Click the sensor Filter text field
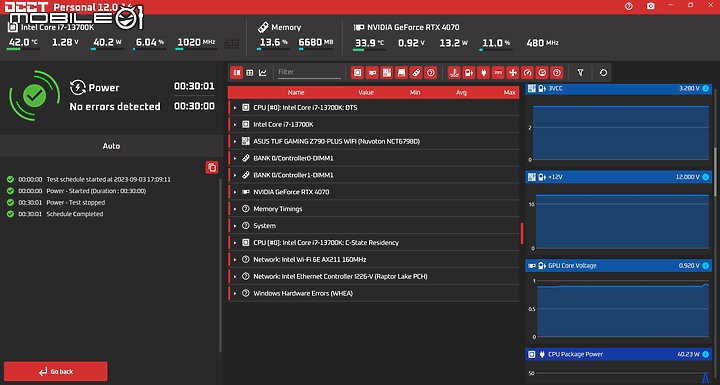Image resolution: width=720 pixels, height=385 pixels. point(309,72)
